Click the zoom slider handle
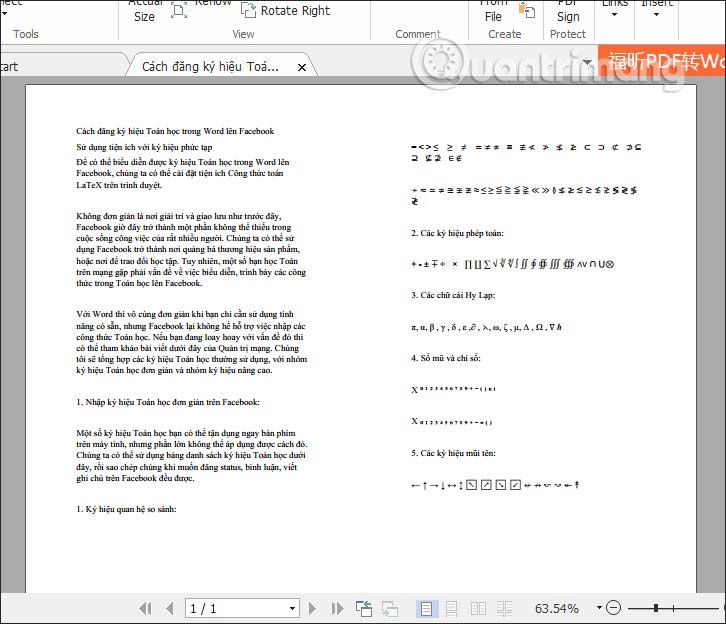 tap(656, 608)
